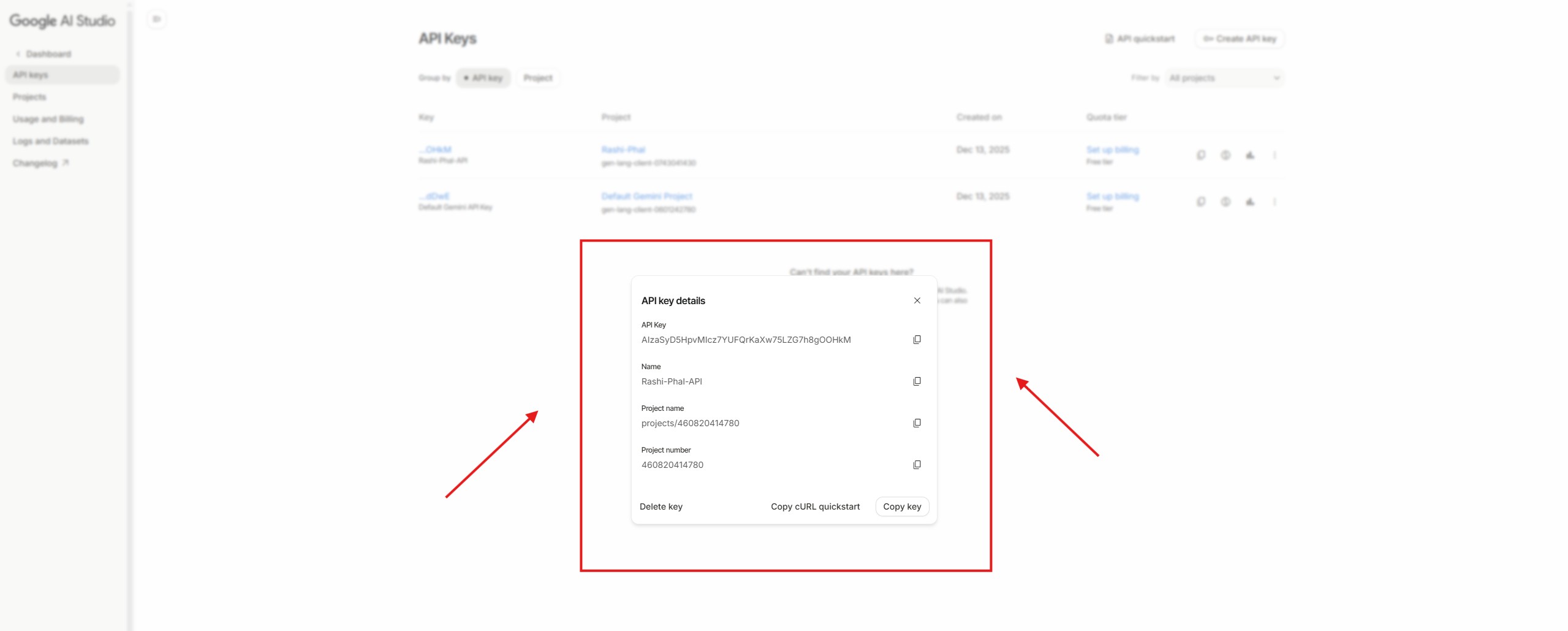Click Create API key button
1568x631 pixels.
(x=1239, y=39)
